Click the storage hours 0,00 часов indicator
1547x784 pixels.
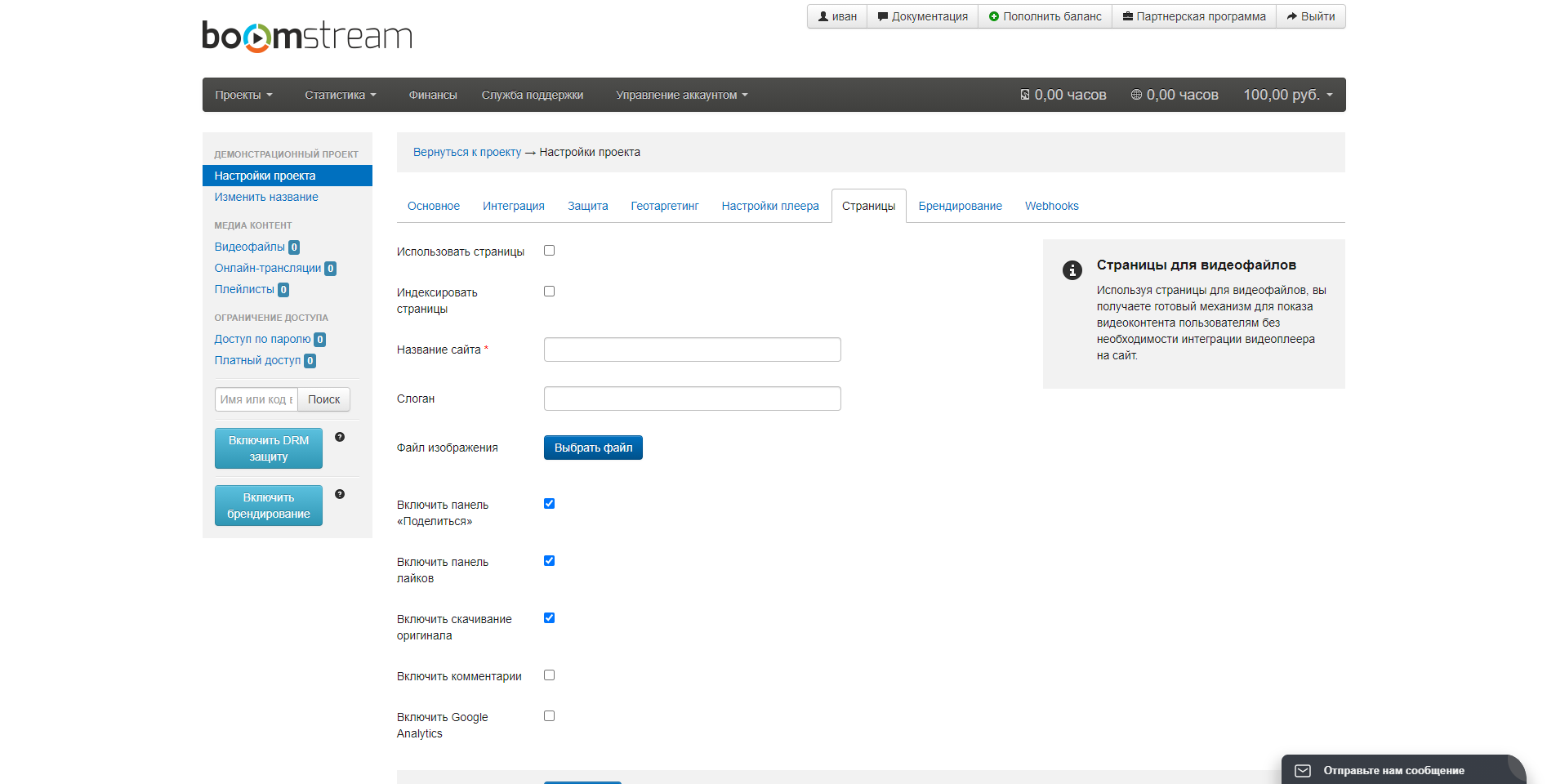(1063, 95)
